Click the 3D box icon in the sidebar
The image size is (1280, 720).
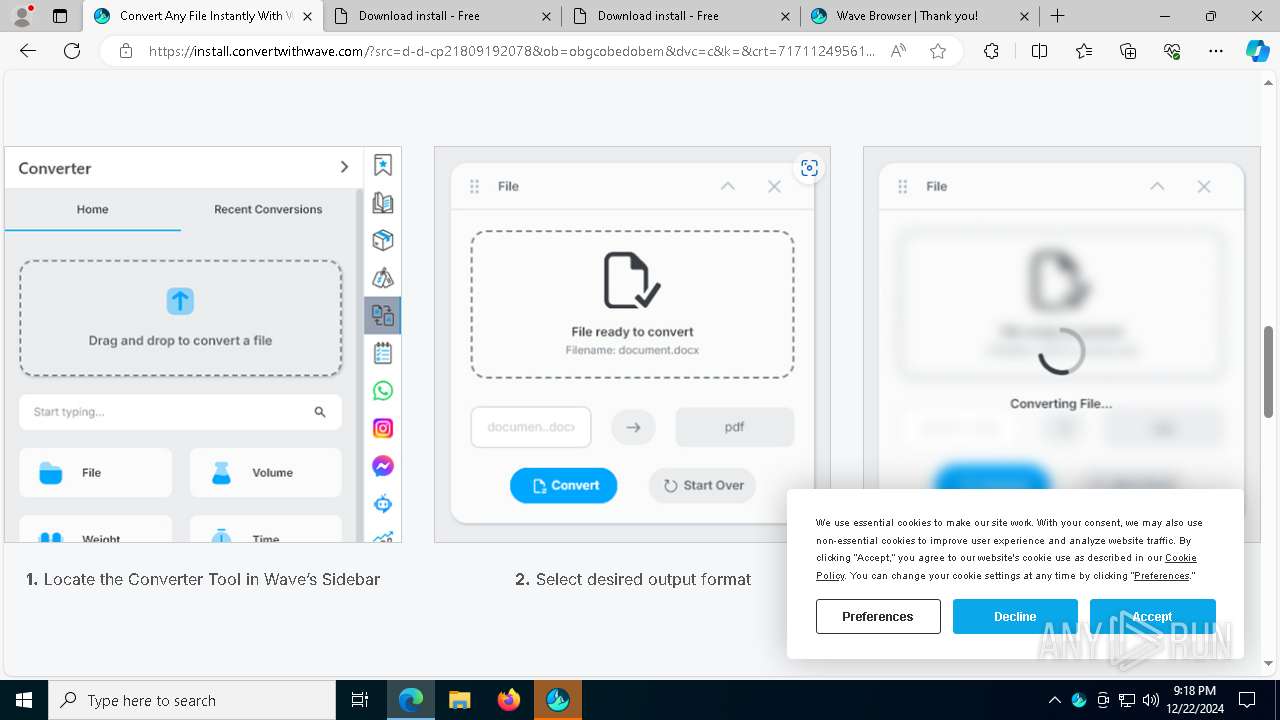[383, 240]
